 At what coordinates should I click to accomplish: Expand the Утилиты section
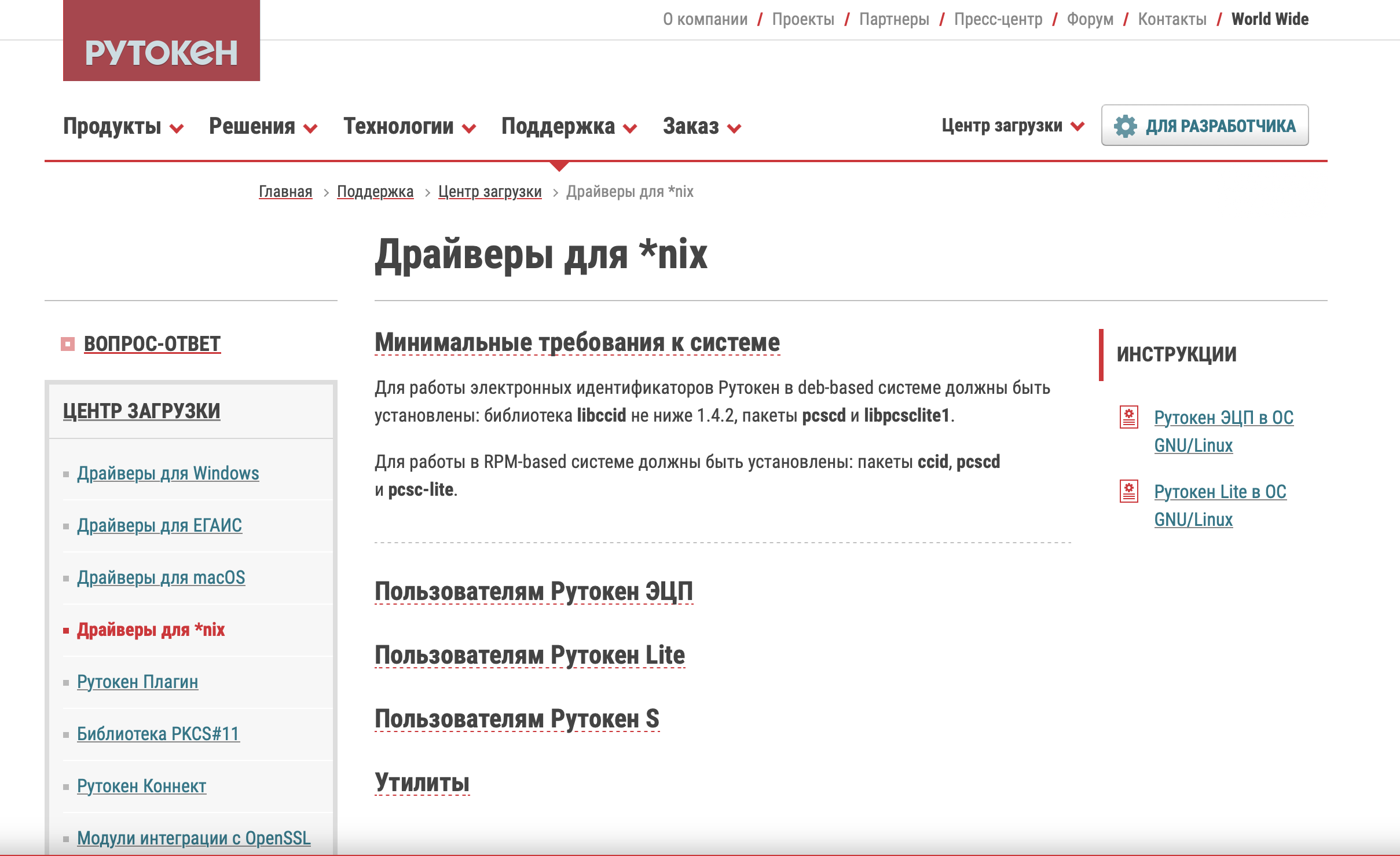[422, 782]
